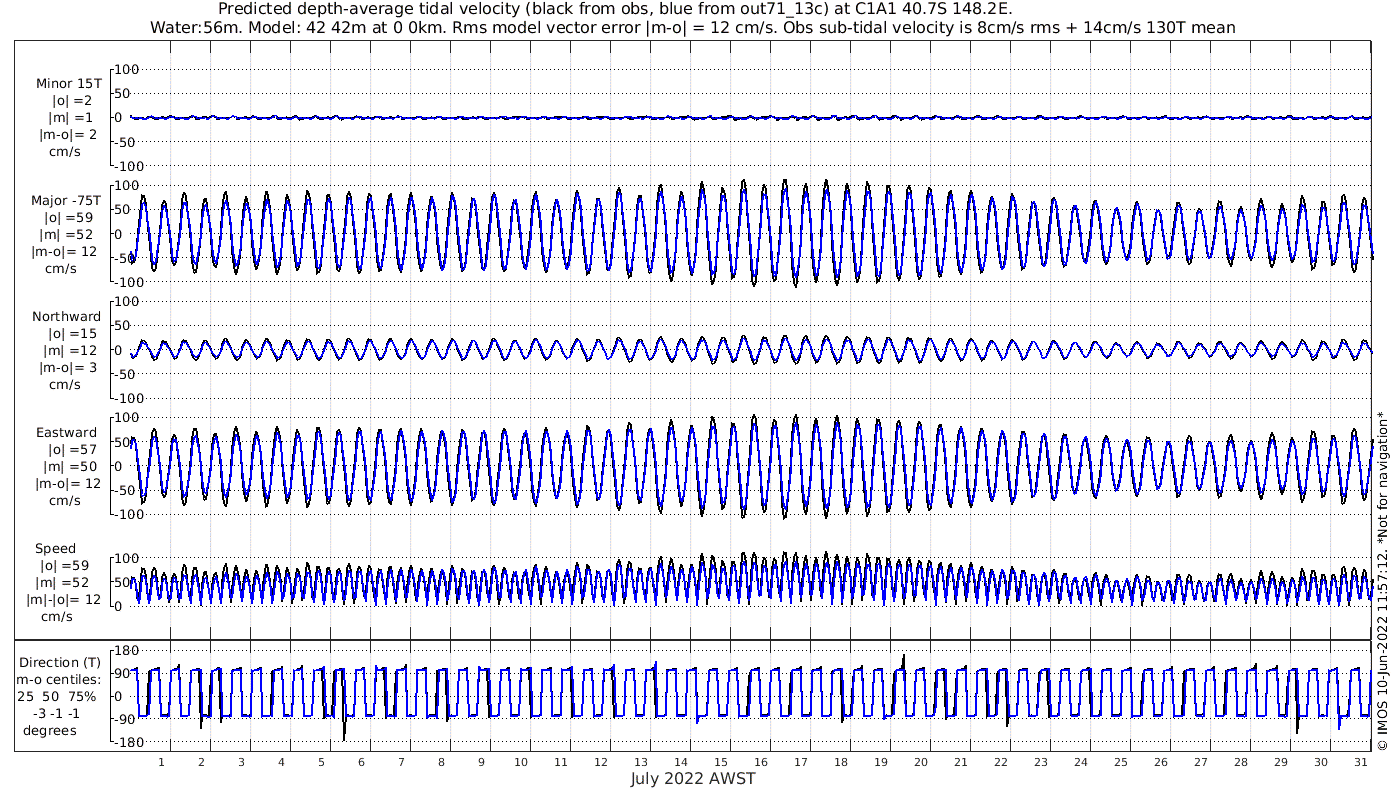Click the '25 50 75%' centiles text

(62, 695)
